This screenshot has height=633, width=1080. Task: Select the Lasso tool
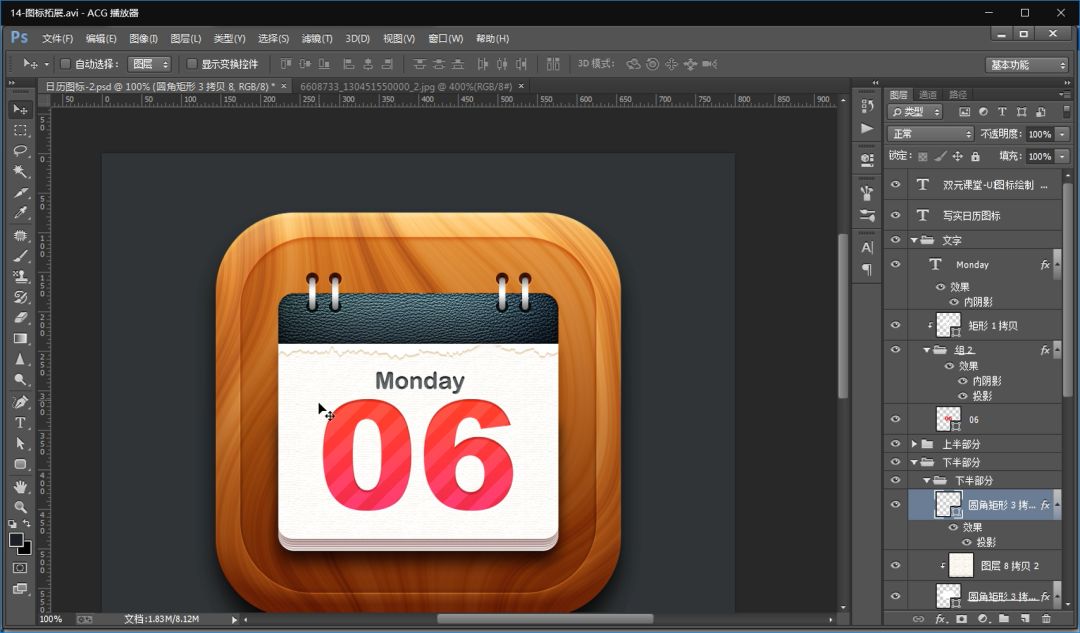pos(20,151)
